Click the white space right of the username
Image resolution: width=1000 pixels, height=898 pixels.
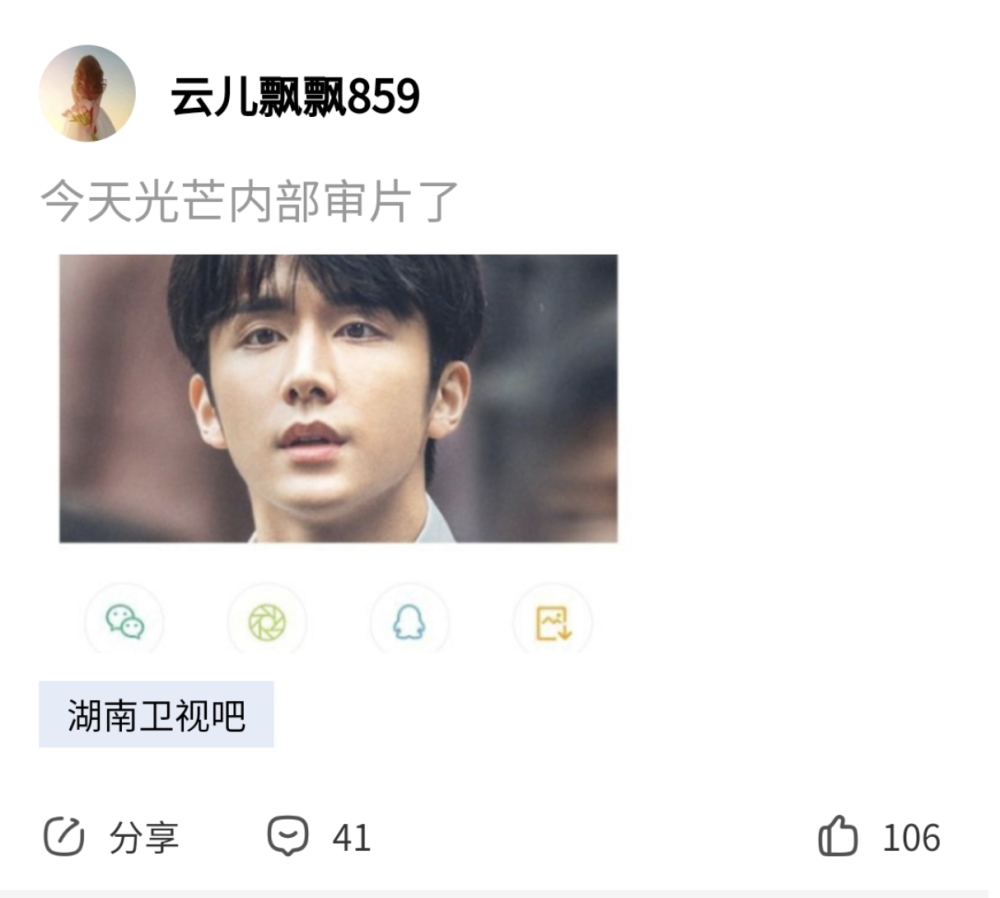pos(702,96)
